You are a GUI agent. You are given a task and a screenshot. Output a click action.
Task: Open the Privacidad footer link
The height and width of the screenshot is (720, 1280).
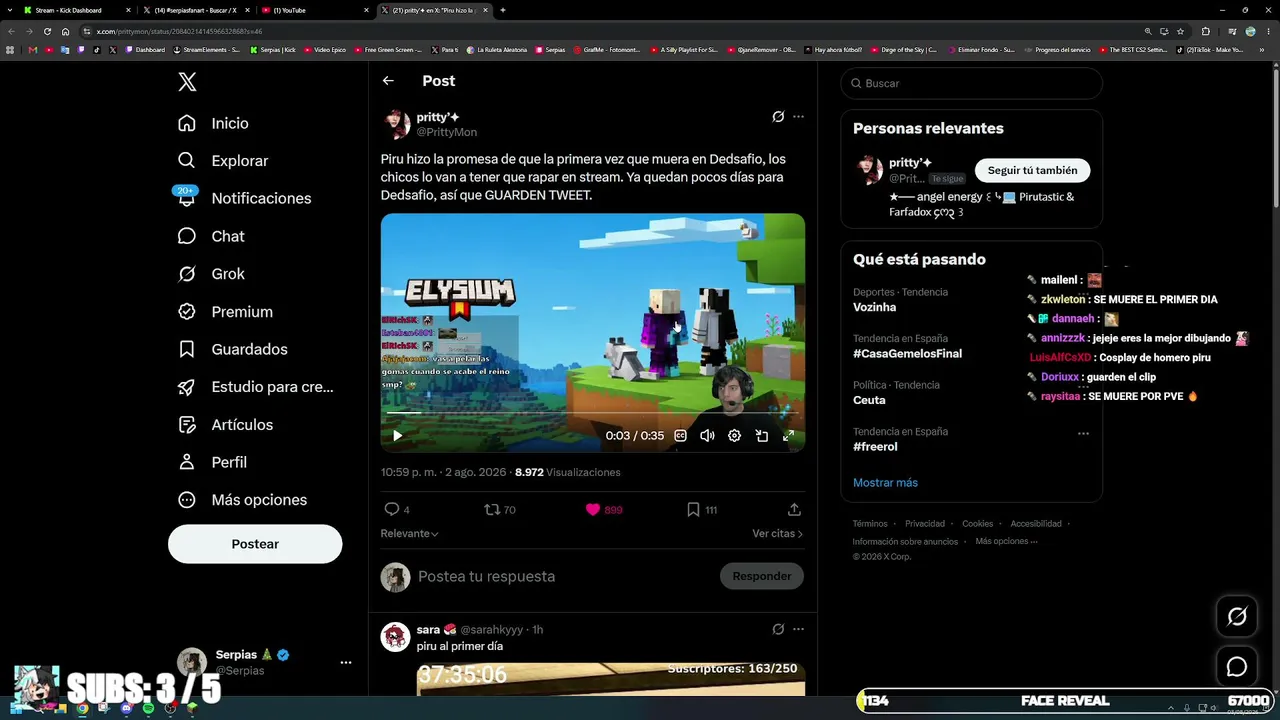925,524
